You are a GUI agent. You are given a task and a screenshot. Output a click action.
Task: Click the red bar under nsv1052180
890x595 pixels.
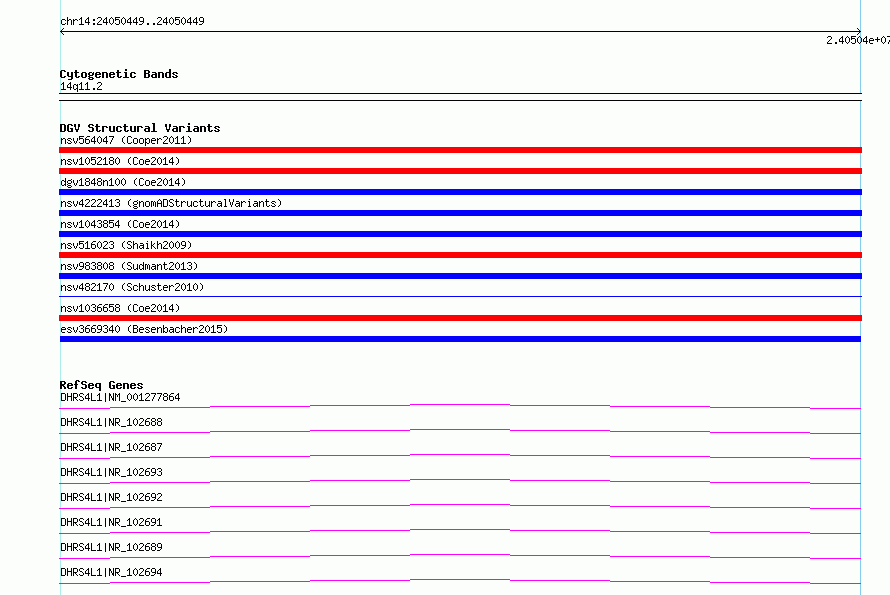coord(460,171)
